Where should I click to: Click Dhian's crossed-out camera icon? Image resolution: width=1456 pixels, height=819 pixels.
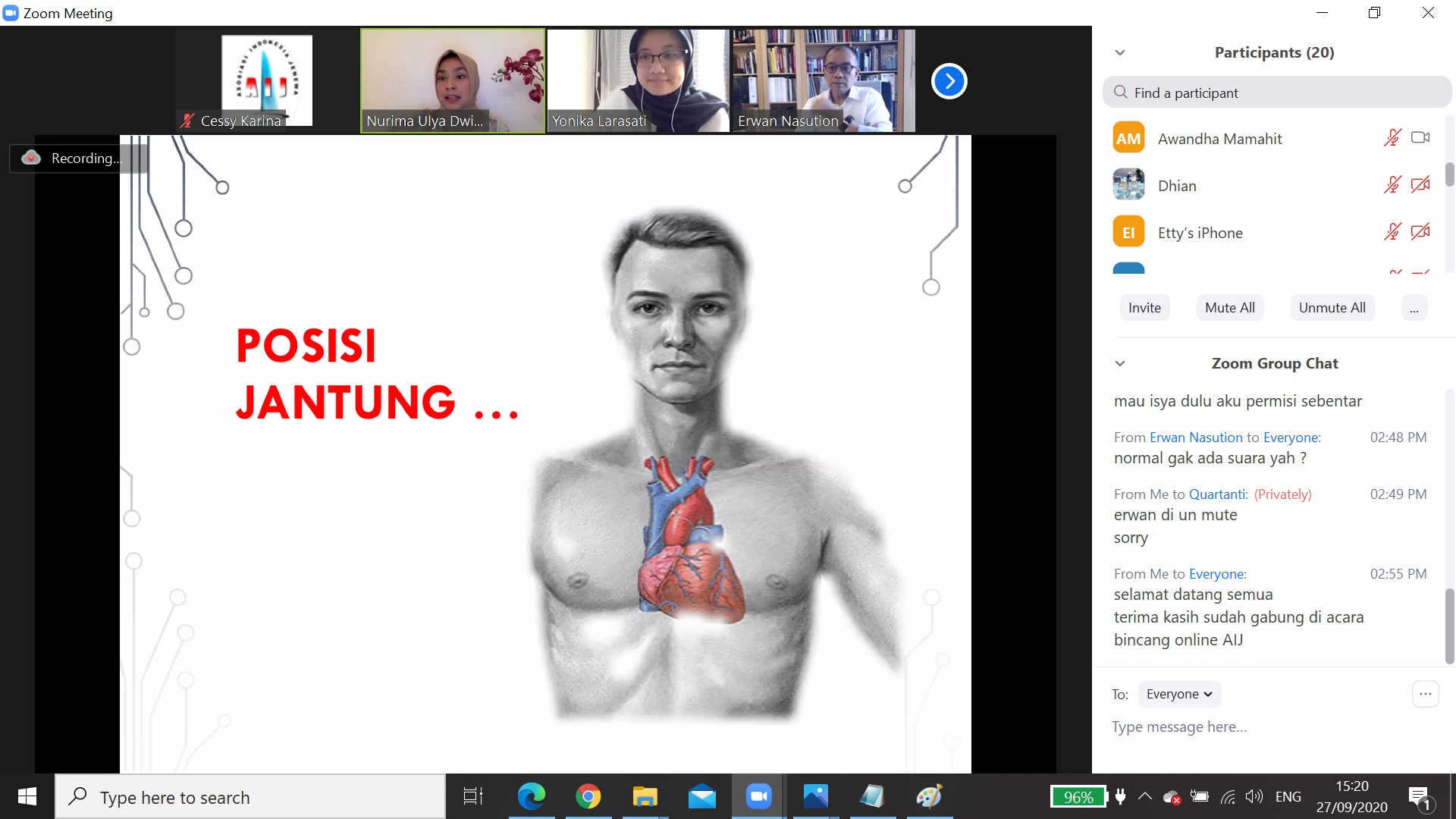click(1420, 185)
